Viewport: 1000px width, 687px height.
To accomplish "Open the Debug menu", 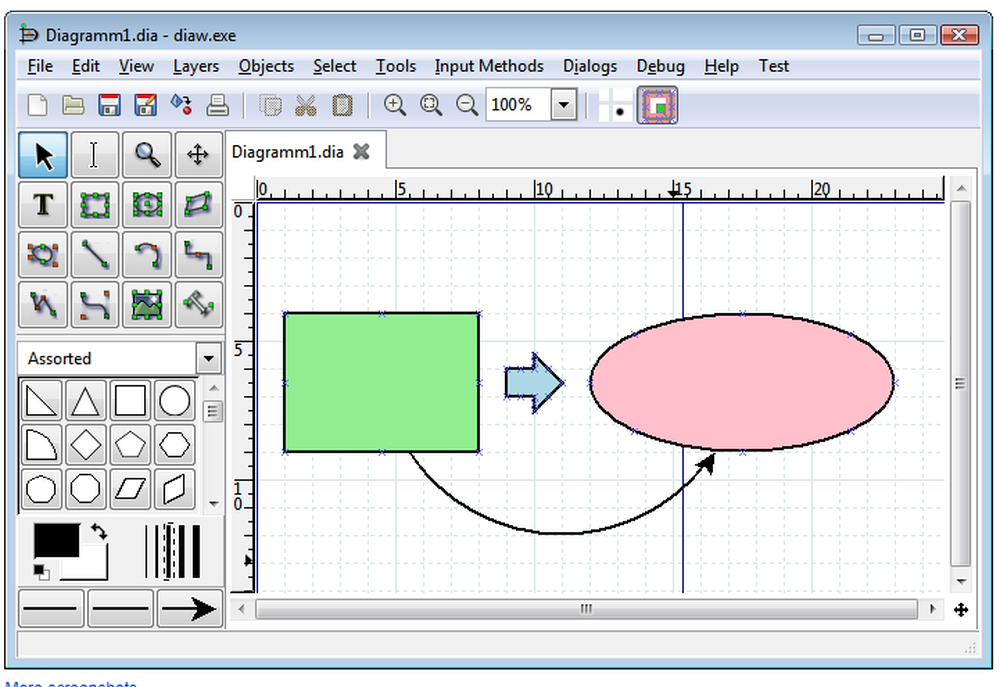I will (660, 66).
